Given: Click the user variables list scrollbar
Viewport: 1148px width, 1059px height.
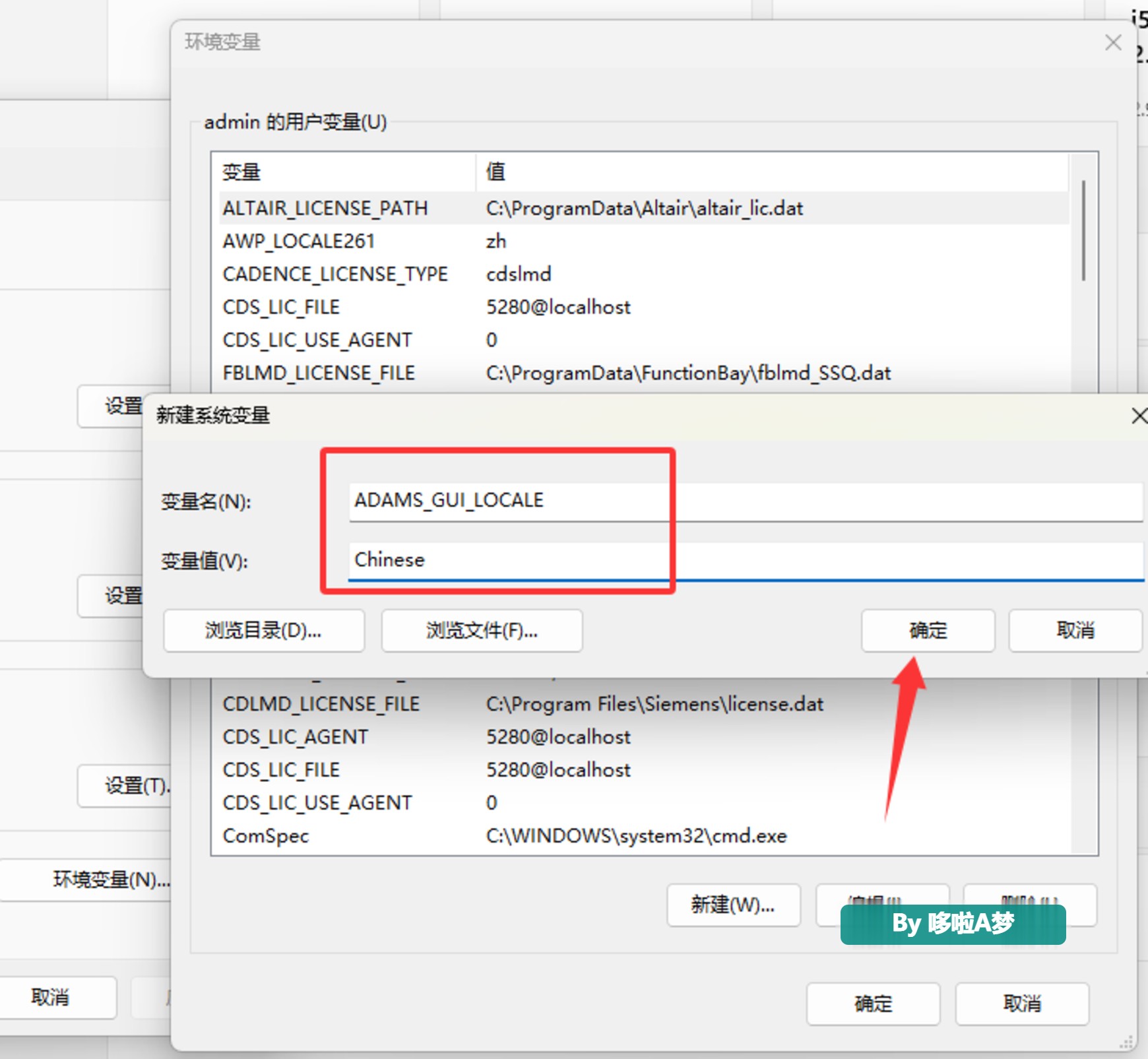Looking at the screenshot, I should 1083,230.
